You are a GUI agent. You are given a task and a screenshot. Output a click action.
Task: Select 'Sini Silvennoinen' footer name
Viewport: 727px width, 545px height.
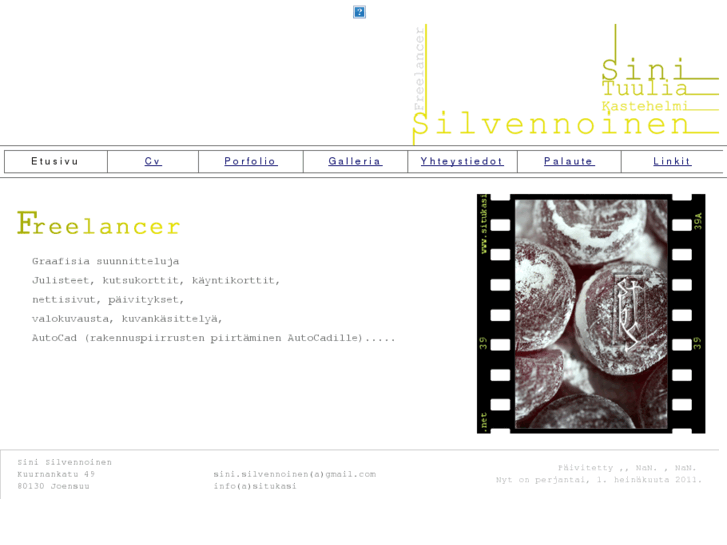(x=64, y=462)
